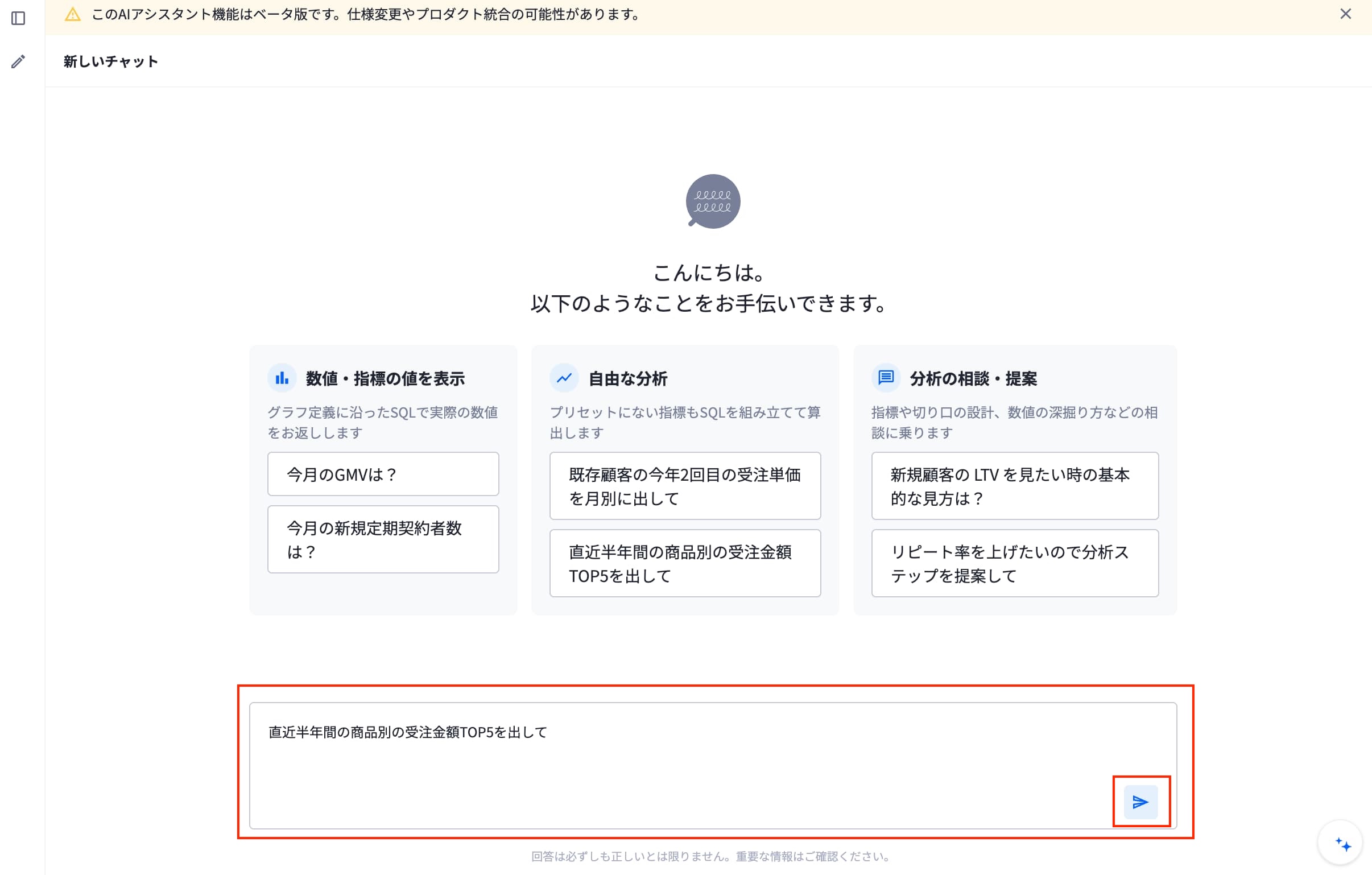This screenshot has width=1372, height=875.
Task: Choose 直近半年間の商品別の受注金額TOP5 suggestion card
Action: click(x=685, y=563)
